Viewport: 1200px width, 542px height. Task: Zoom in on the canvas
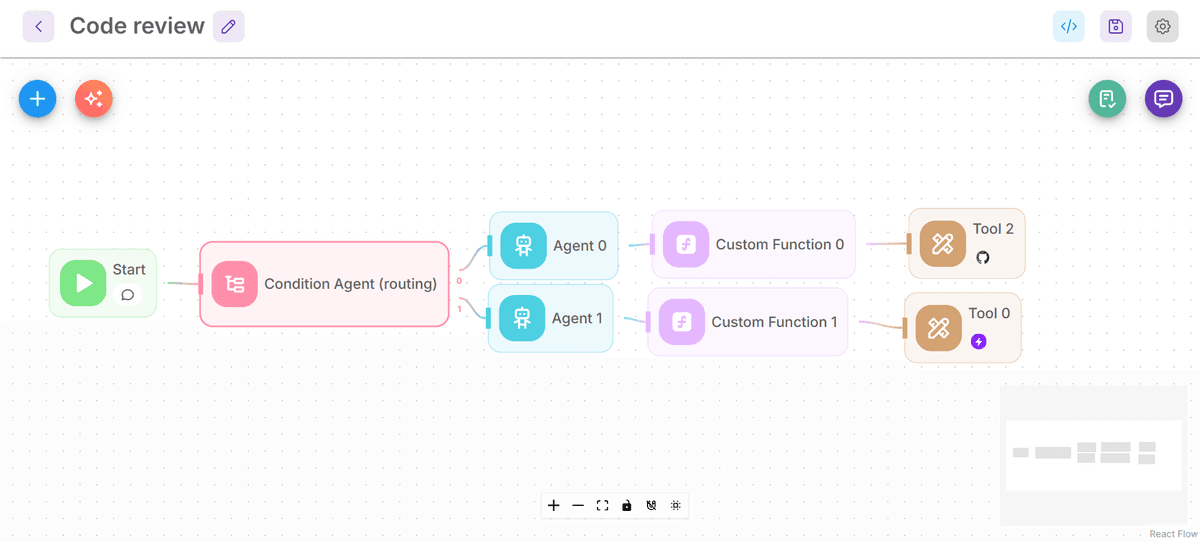(554, 506)
